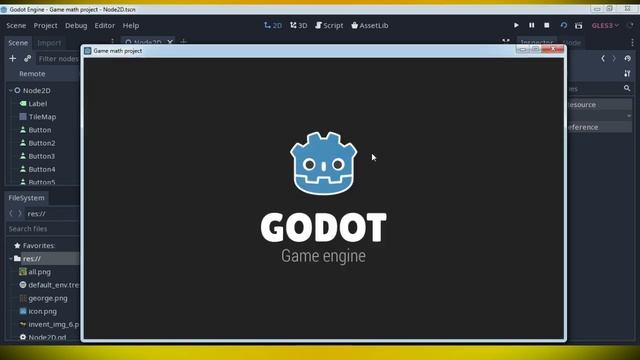Expand the Reference section in Inspector

tap(599, 127)
